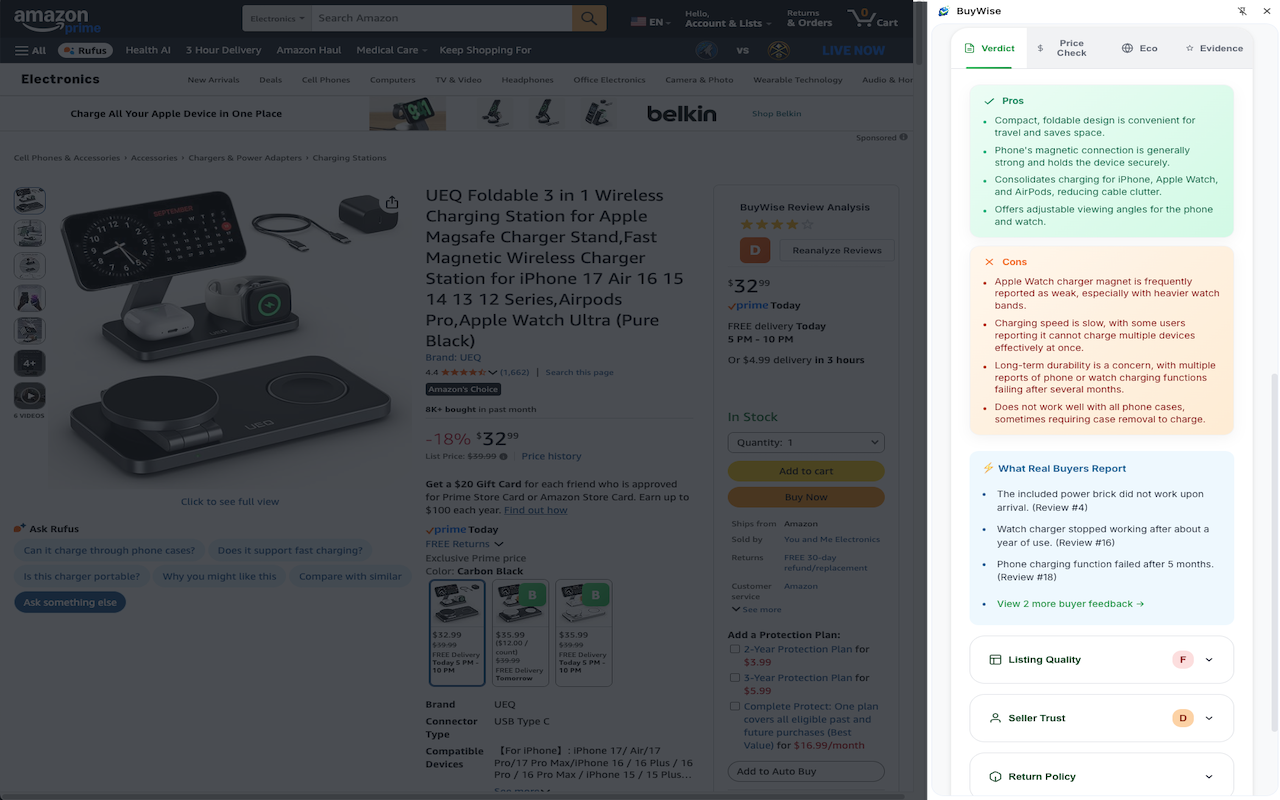Unpin the BuyWise side panel

tap(1242, 11)
